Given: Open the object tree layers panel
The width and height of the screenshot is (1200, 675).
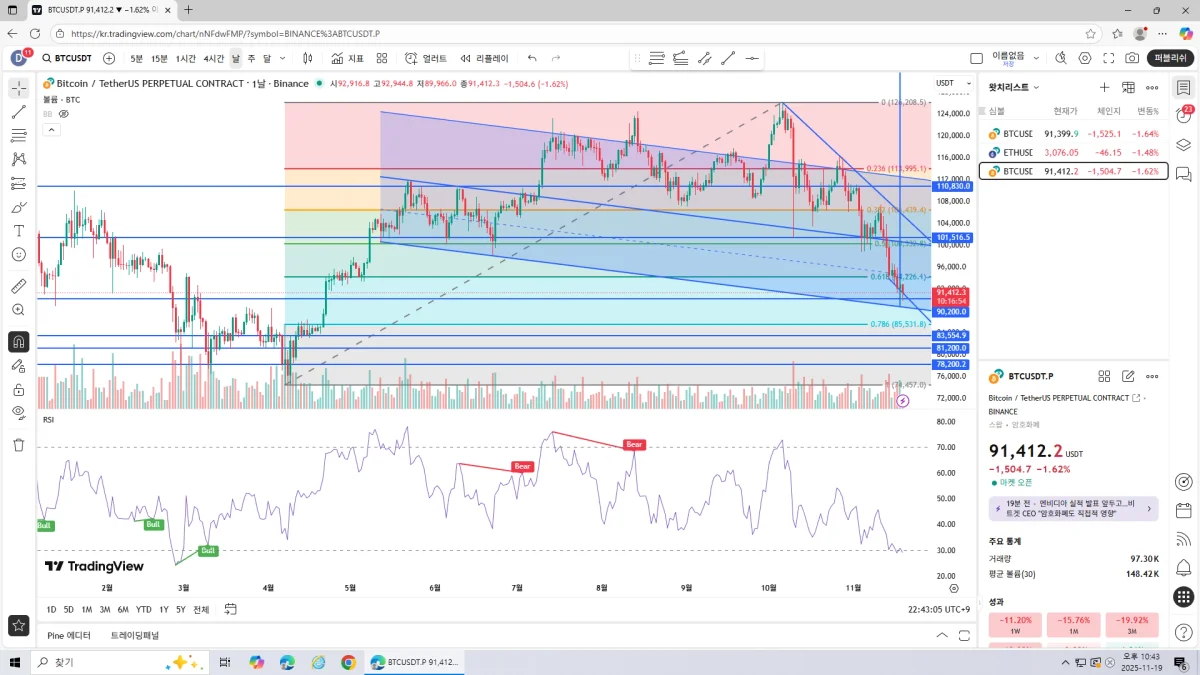Looking at the screenshot, I should (1183, 144).
